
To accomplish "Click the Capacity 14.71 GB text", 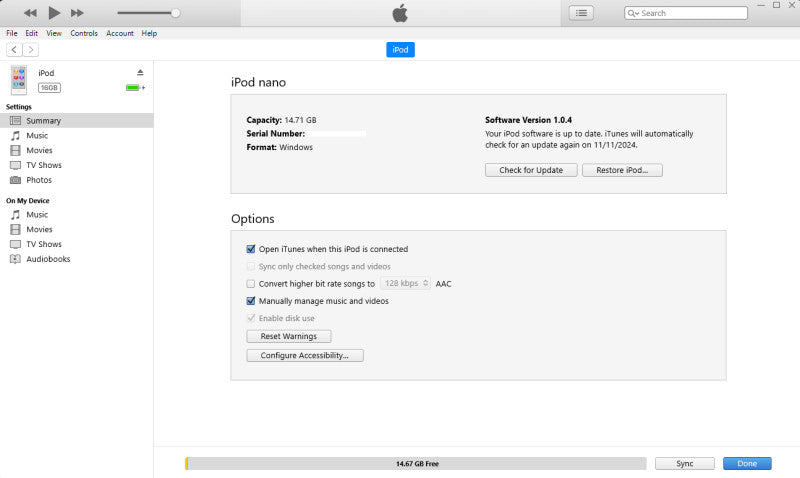I will 281,120.
